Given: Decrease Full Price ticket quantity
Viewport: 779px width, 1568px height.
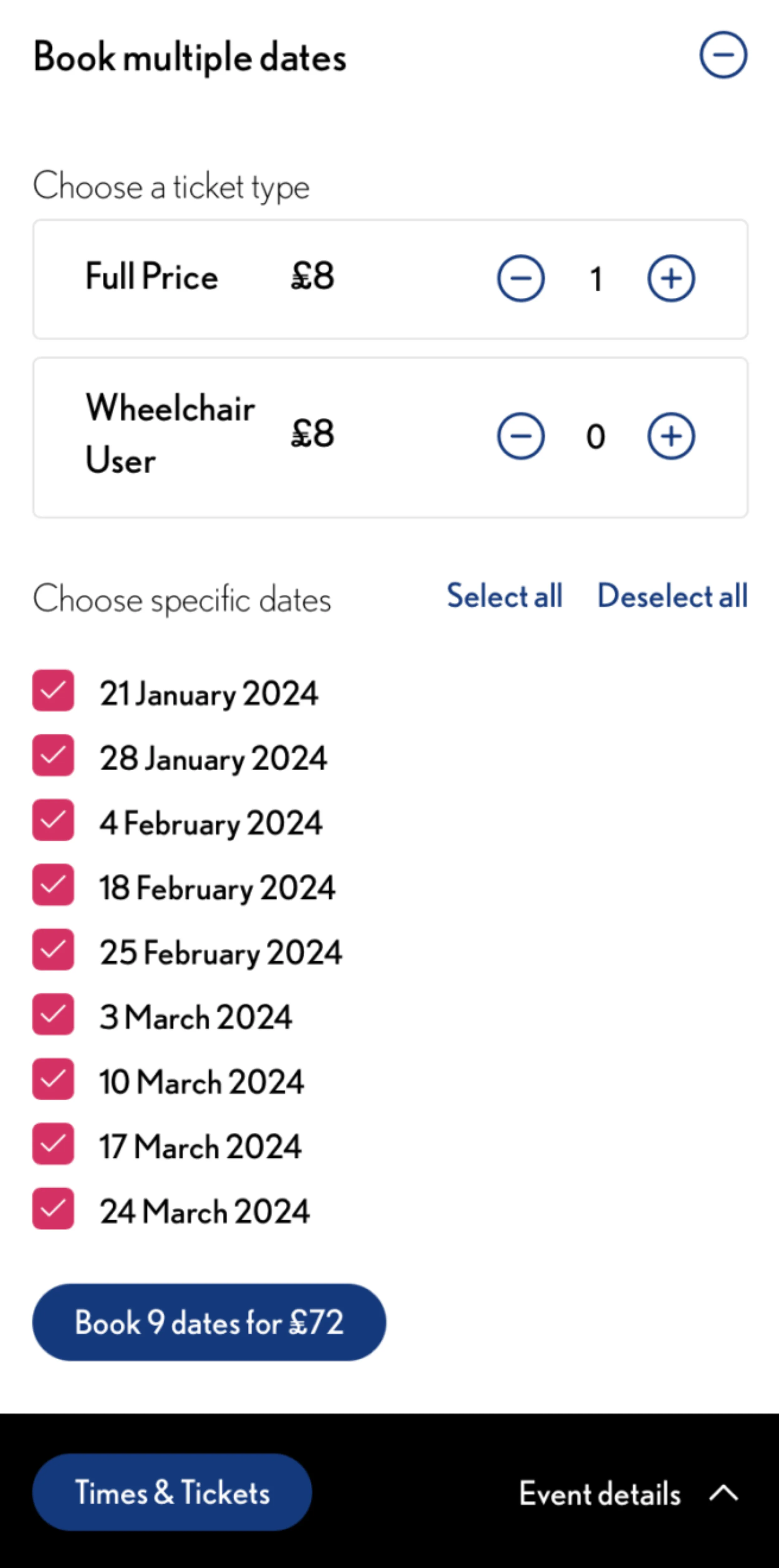Looking at the screenshot, I should [x=520, y=279].
